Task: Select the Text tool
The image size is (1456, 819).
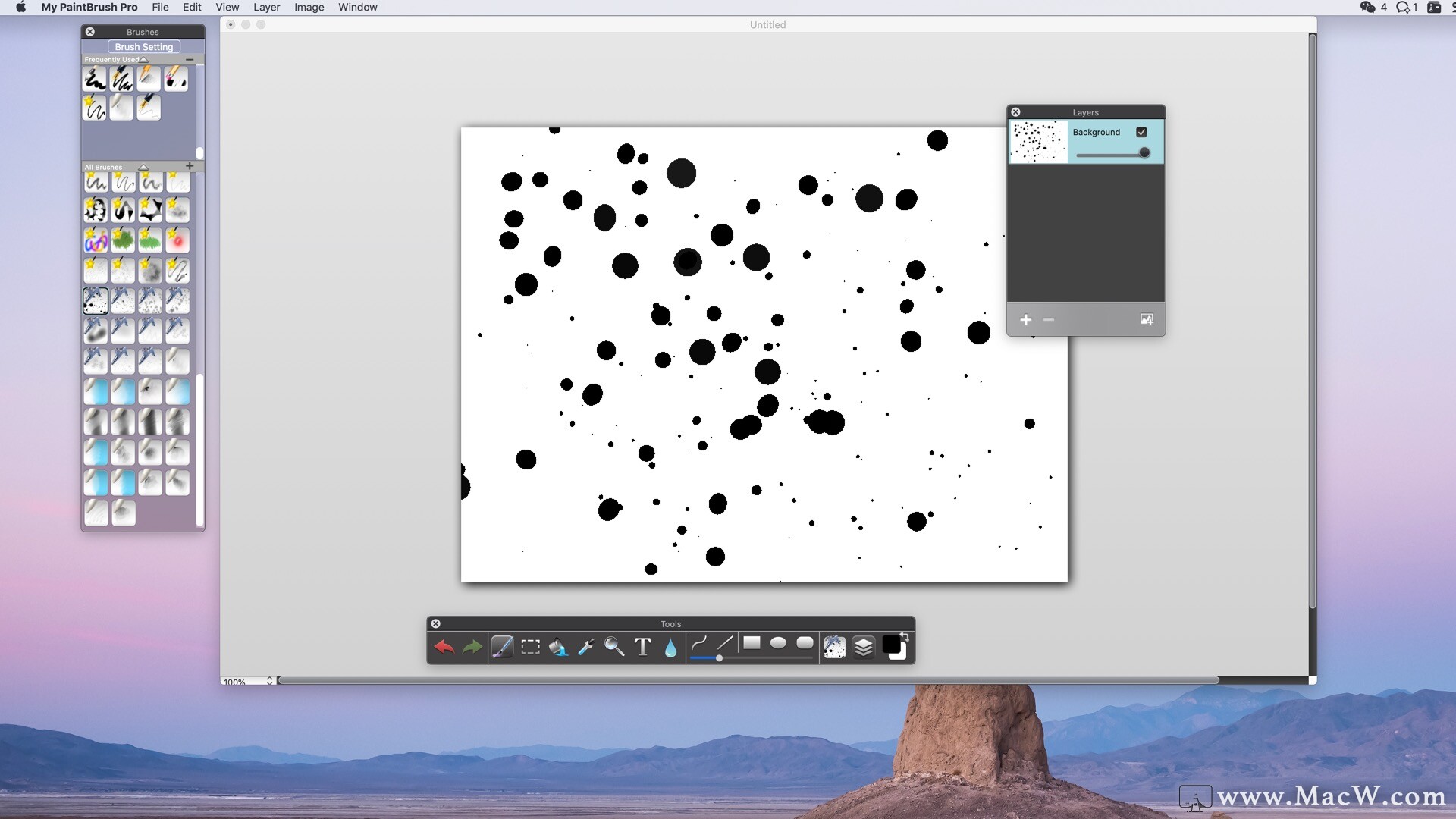Action: tap(642, 647)
